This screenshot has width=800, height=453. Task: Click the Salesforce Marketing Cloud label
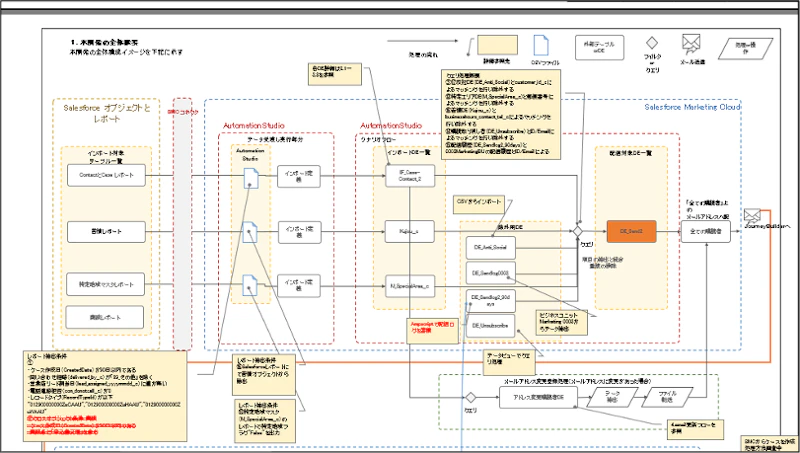pyautogui.click(x=691, y=107)
